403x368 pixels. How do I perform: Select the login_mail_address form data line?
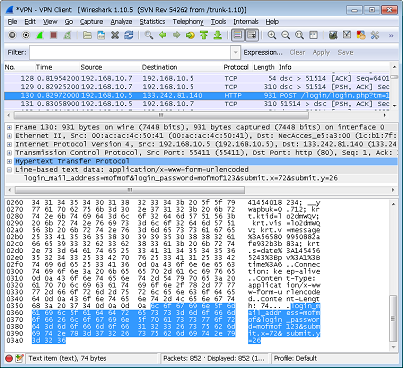(181, 178)
